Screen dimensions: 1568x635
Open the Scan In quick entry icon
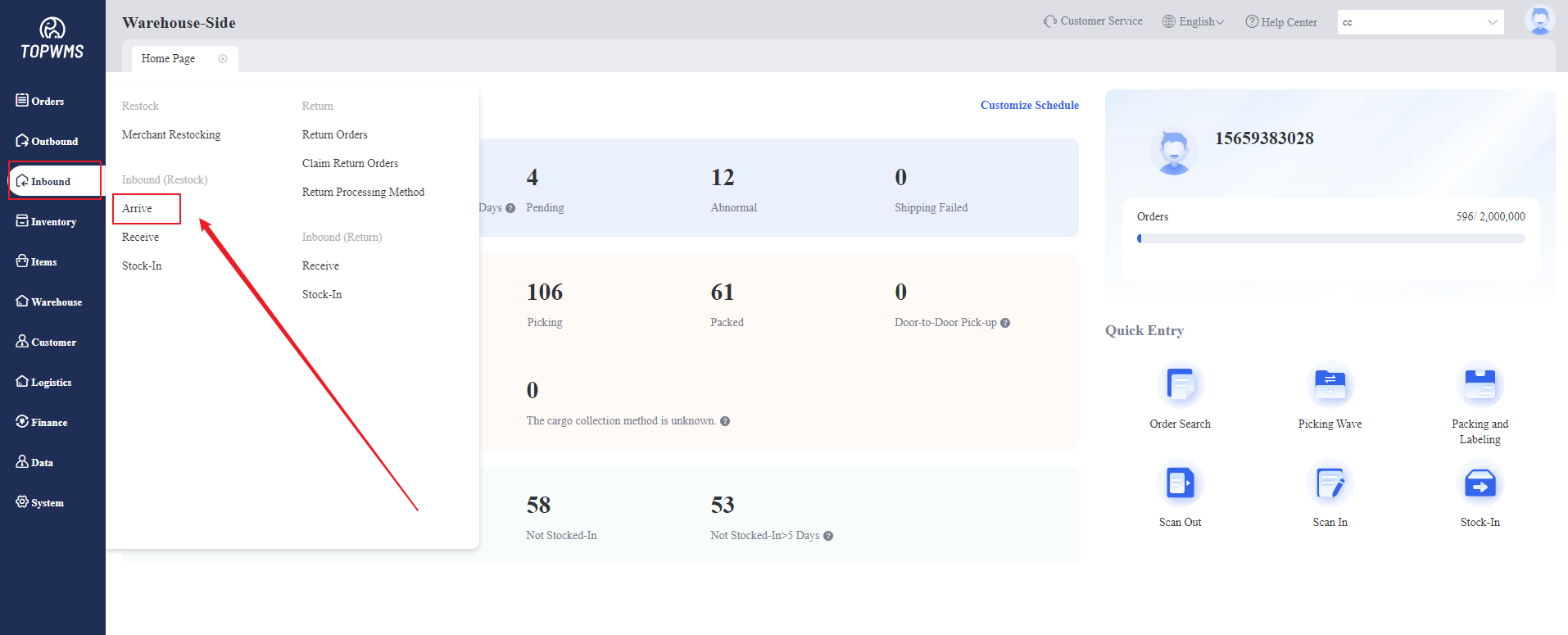pyautogui.click(x=1330, y=483)
